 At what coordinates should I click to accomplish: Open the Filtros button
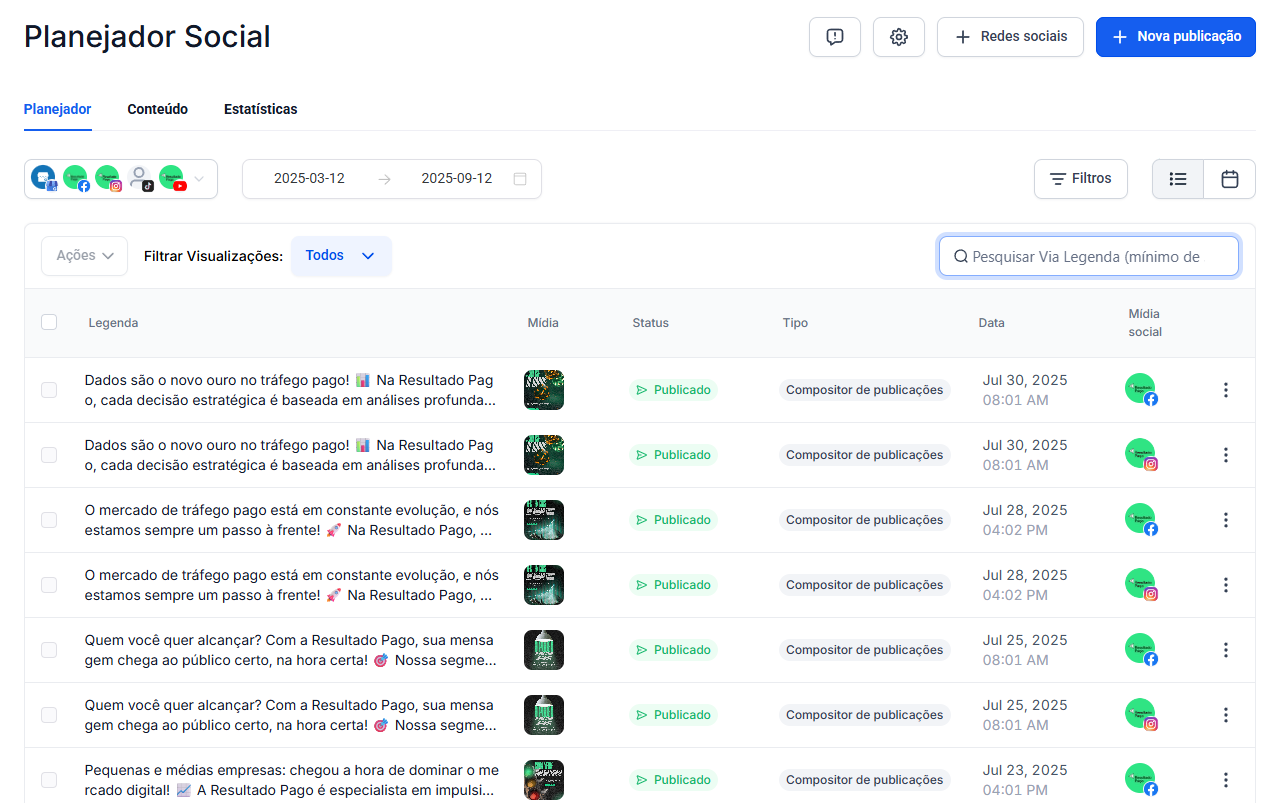tap(1080, 179)
